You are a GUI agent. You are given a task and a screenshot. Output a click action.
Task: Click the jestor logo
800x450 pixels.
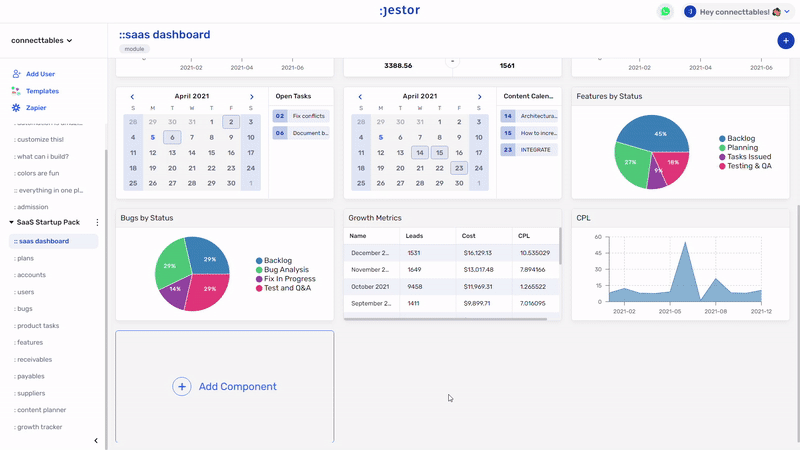click(399, 10)
